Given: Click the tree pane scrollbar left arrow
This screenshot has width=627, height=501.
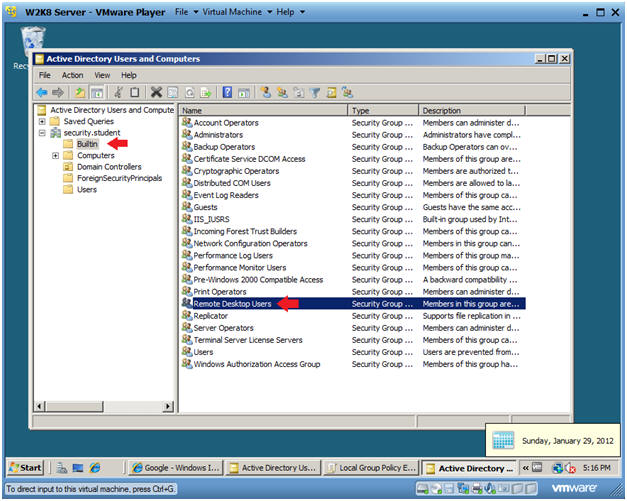Looking at the screenshot, I should point(39,406).
